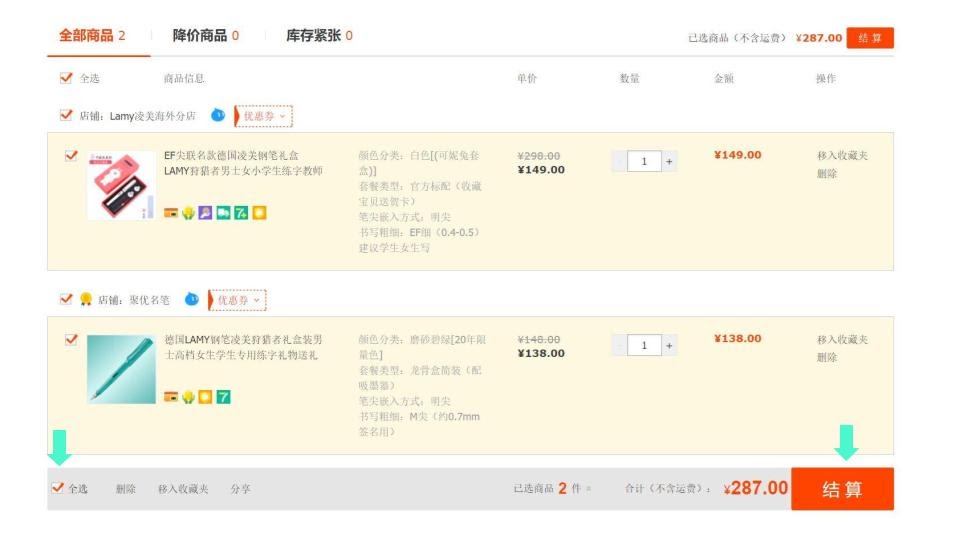Toggle the bottom 全选 select-all checkbox

[58, 488]
